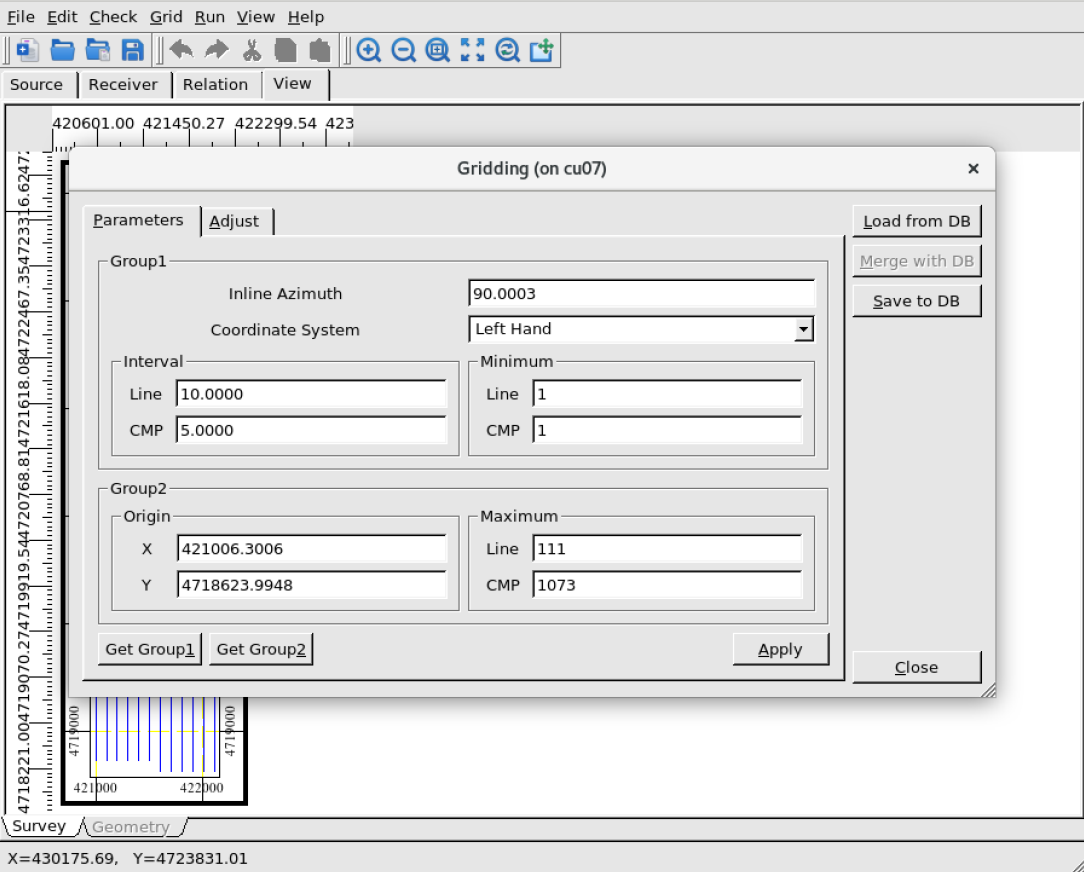Click the Save floppy disk icon
This screenshot has width=1084, height=872.
pyautogui.click(x=132, y=50)
